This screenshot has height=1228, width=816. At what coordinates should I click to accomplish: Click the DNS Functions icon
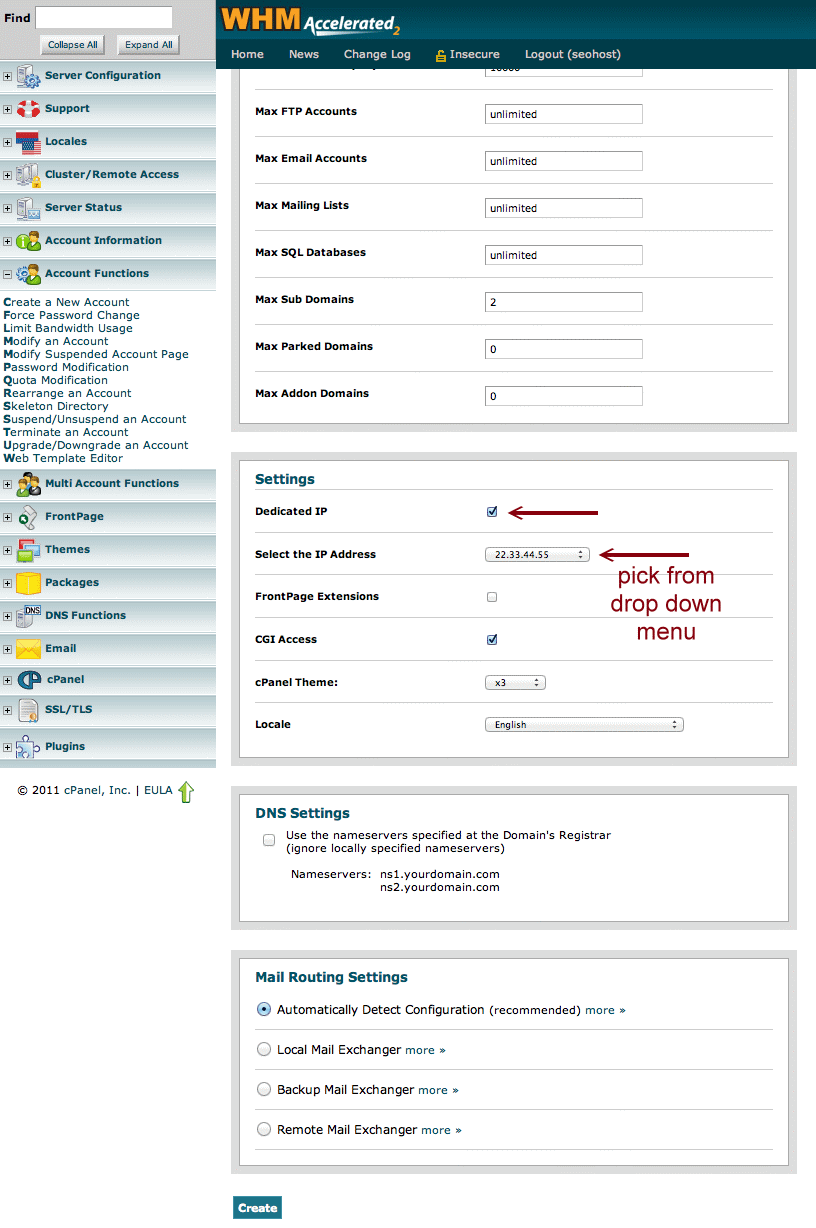click(28, 616)
